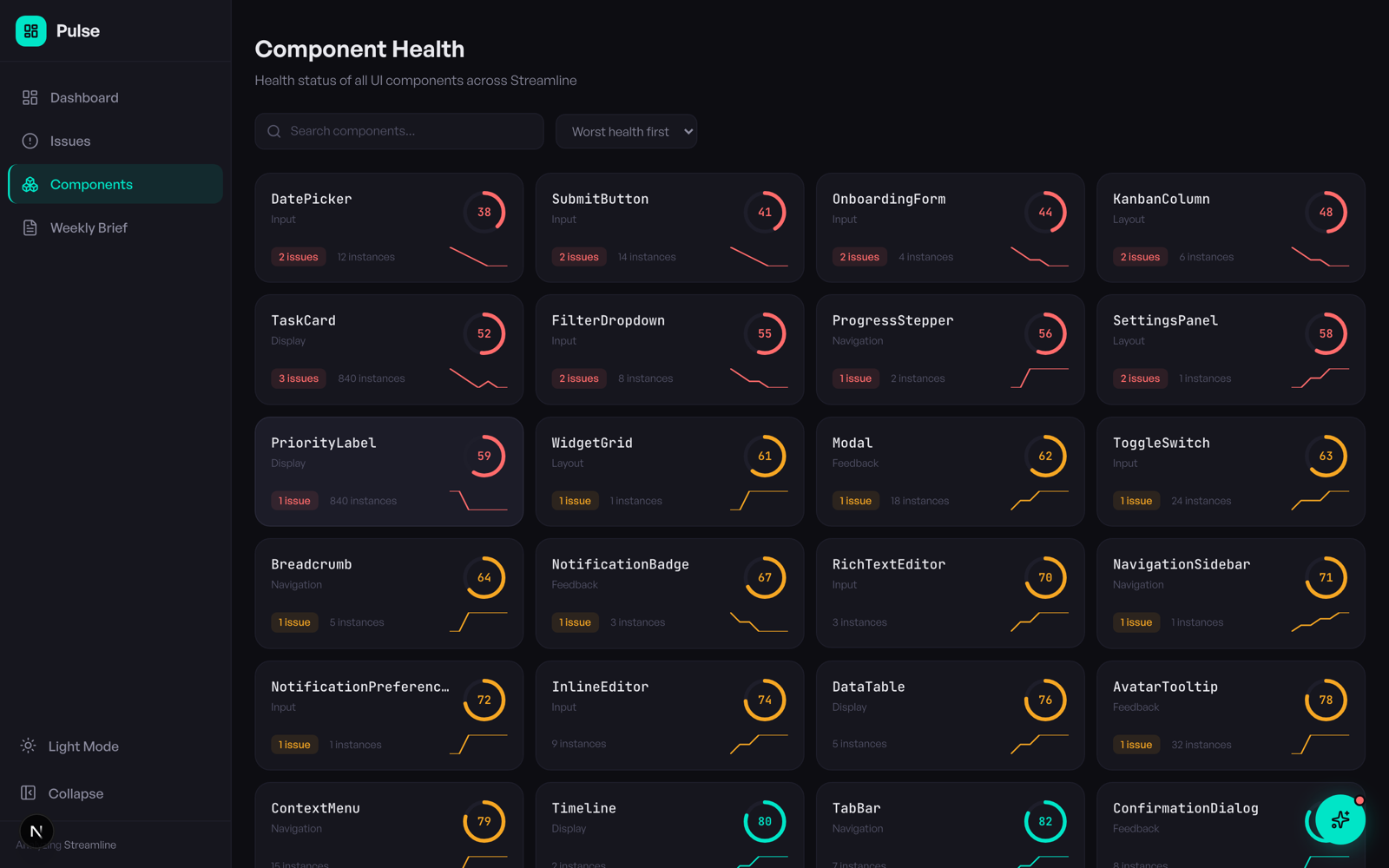
Task: Click the Pulse logo icon
Action: tap(30, 30)
